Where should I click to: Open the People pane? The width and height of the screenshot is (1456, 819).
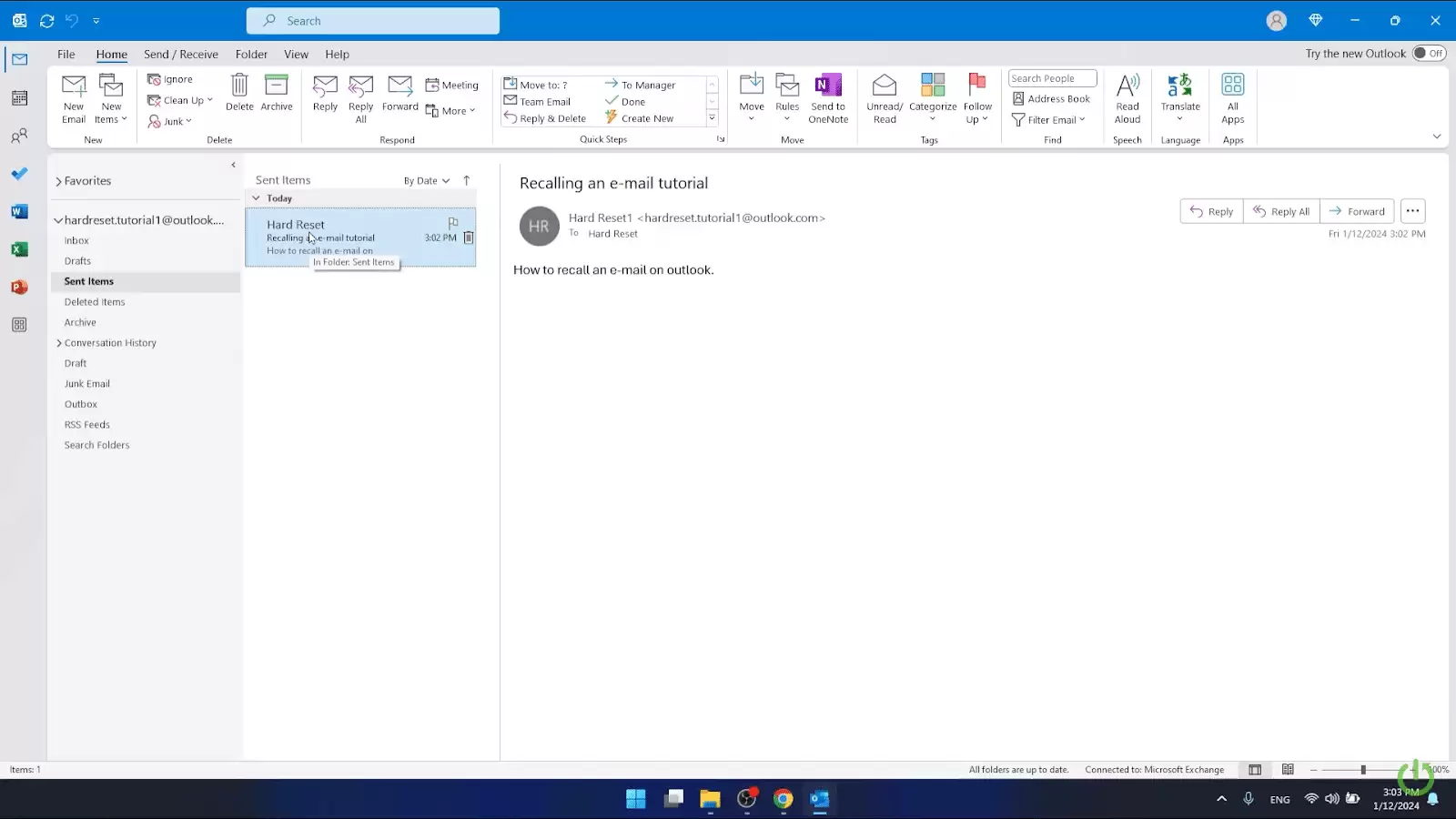coord(19,135)
